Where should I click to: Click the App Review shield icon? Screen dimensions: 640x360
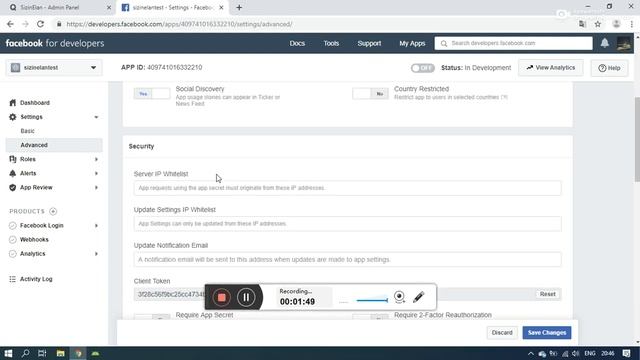coord(13,187)
